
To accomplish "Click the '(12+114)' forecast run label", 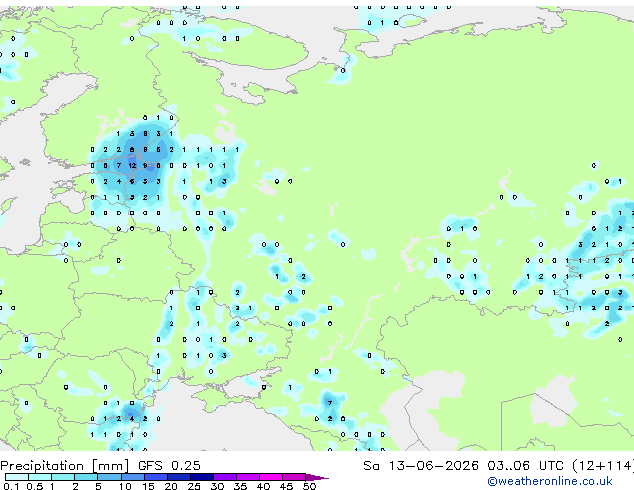I will click(x=603, y=466).
